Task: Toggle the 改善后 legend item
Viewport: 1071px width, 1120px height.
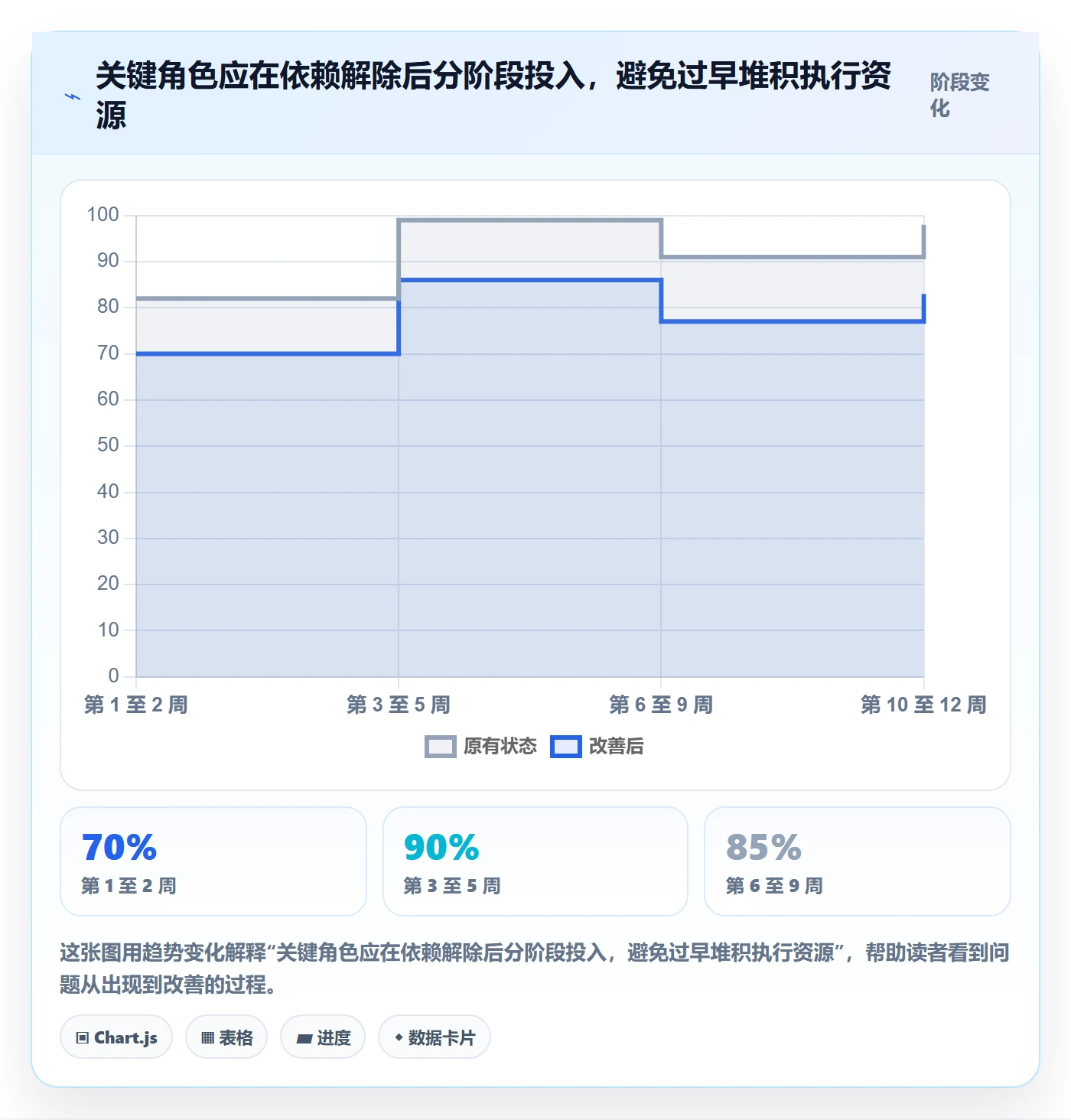Action: click(597, 746)
